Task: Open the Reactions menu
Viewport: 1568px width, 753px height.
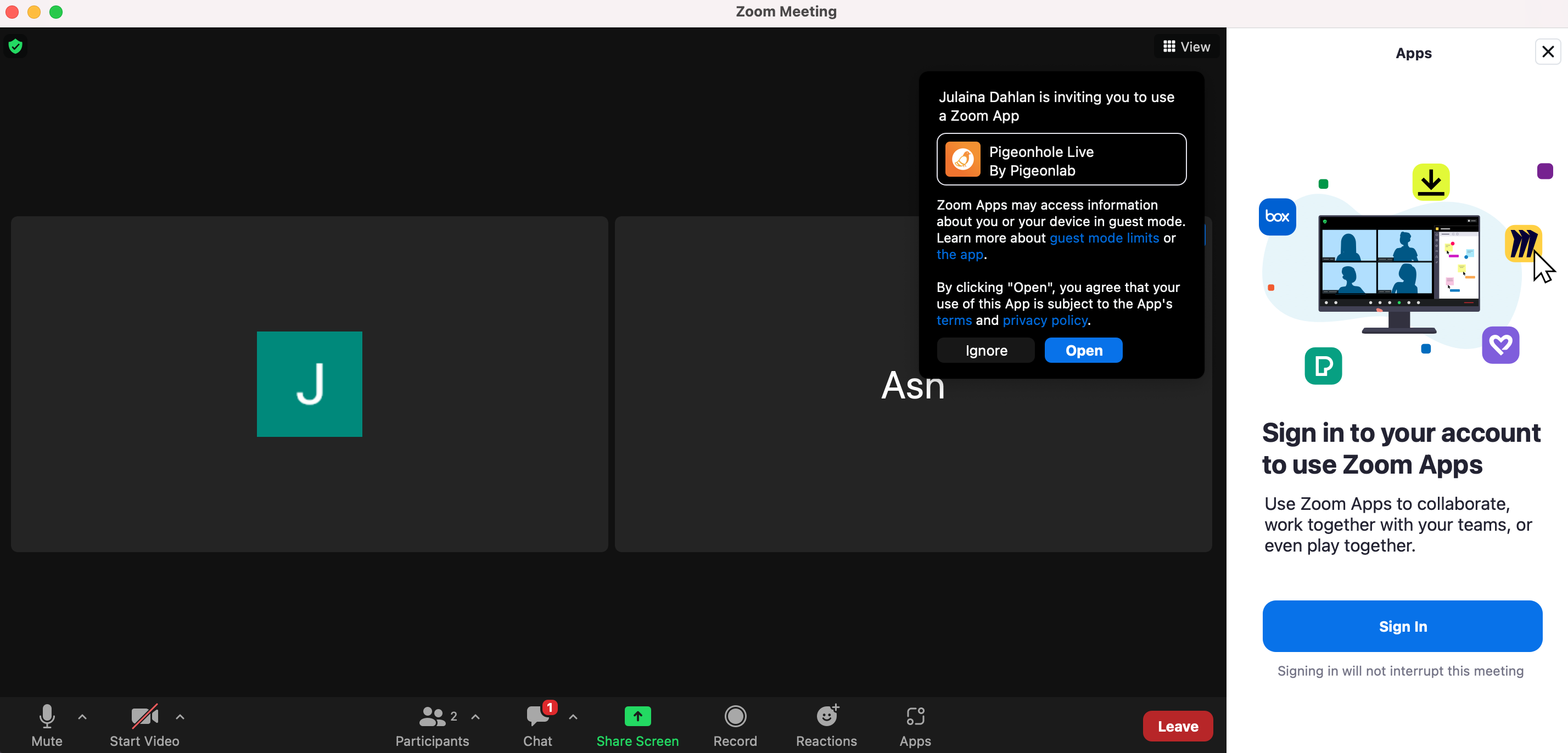Action: 827,726
